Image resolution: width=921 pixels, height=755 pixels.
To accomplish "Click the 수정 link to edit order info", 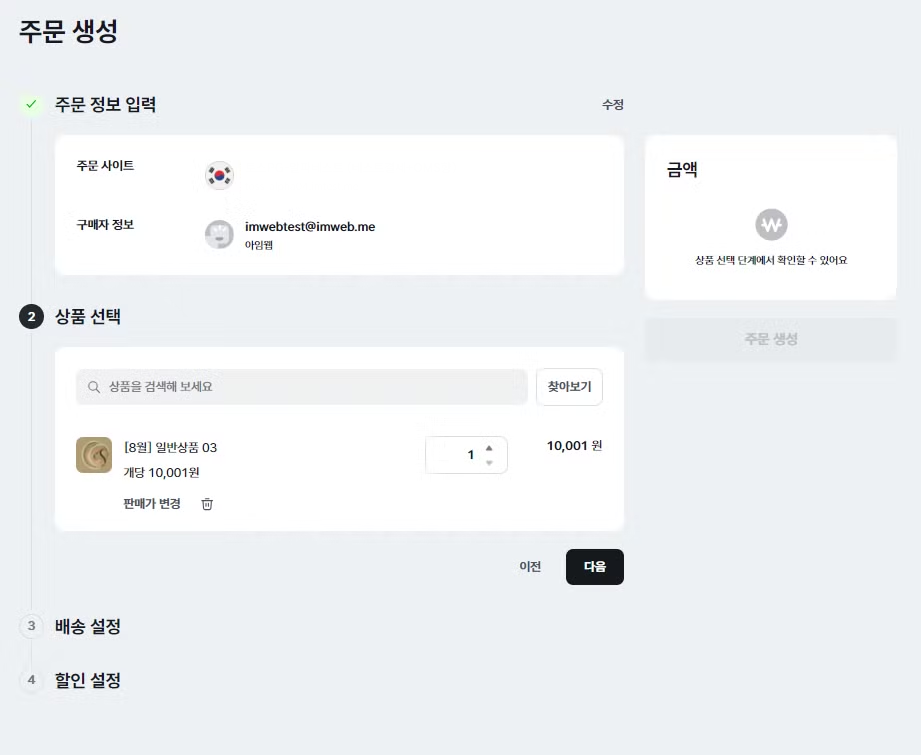I will (612, 104).
